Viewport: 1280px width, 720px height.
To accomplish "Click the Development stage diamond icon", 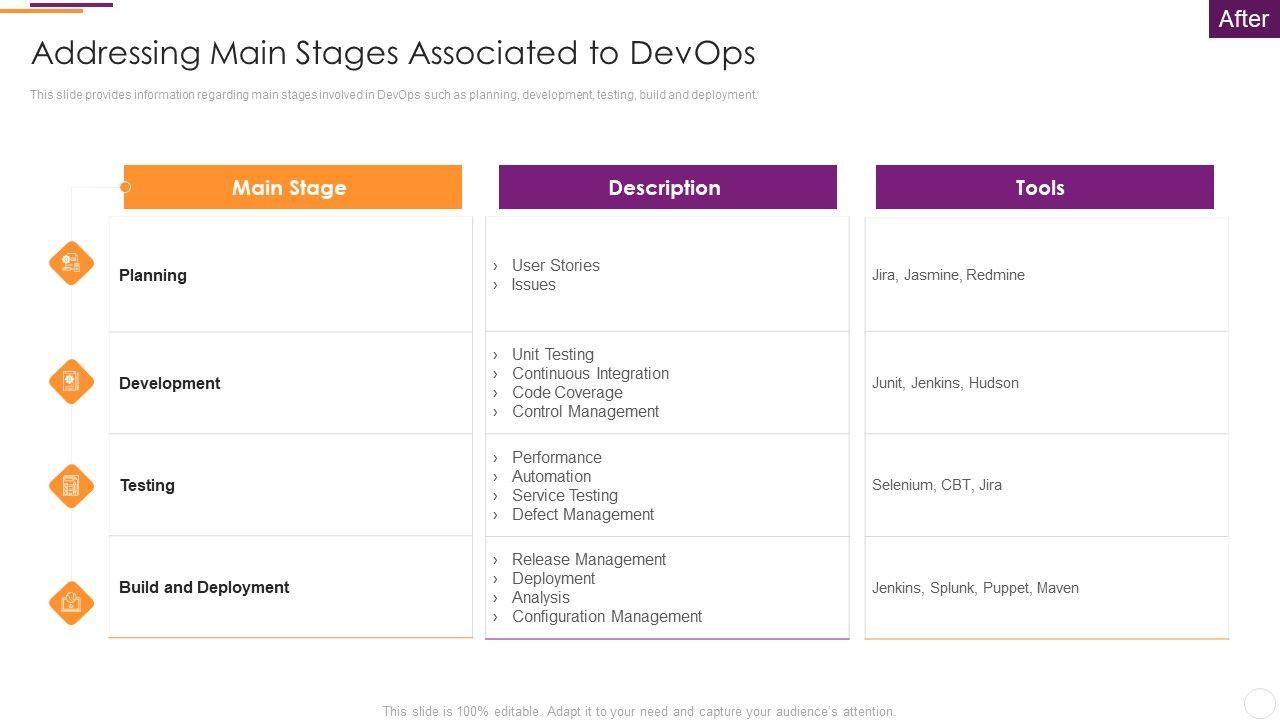I will click(x=71, y=381).
